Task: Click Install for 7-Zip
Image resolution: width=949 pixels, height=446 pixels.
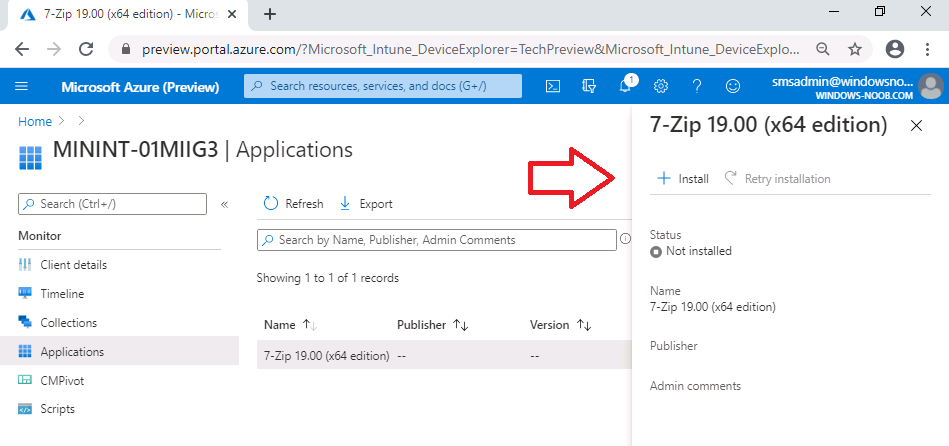Action: (683, 179)
